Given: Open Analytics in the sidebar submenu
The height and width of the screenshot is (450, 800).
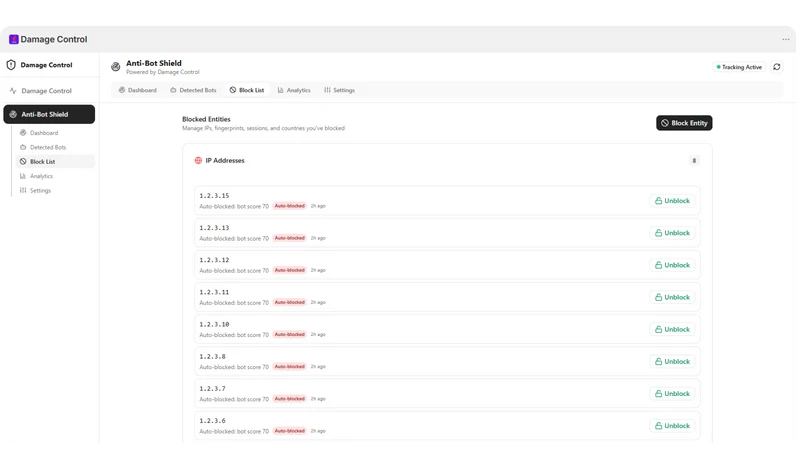Looking at the screenshot, I should [x=55, y=176].
